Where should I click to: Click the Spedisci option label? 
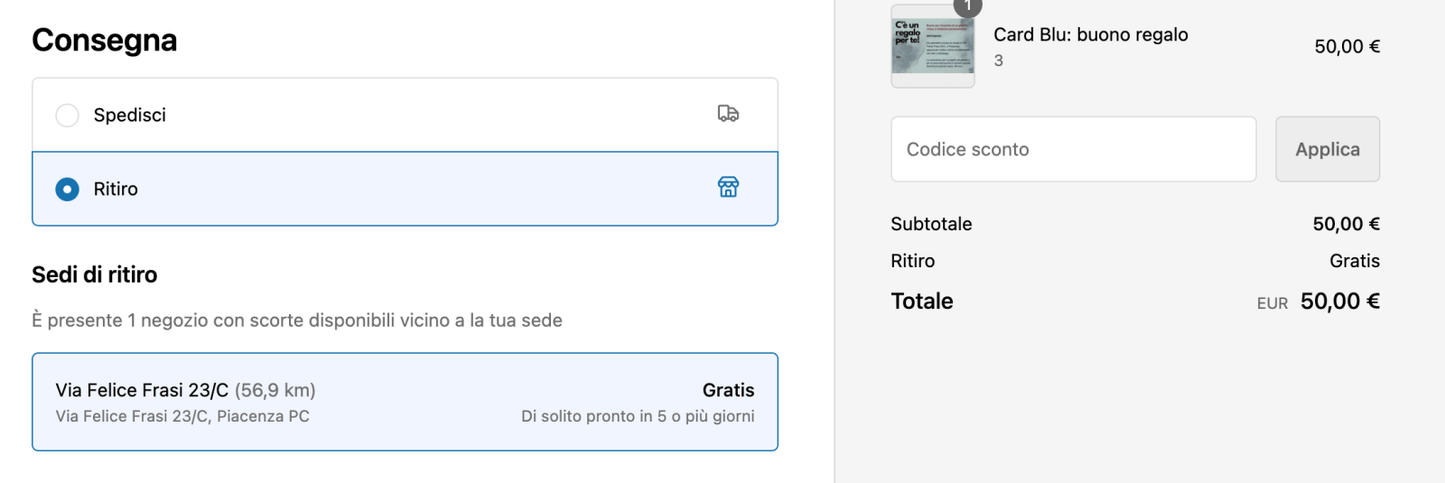(130, 115)
